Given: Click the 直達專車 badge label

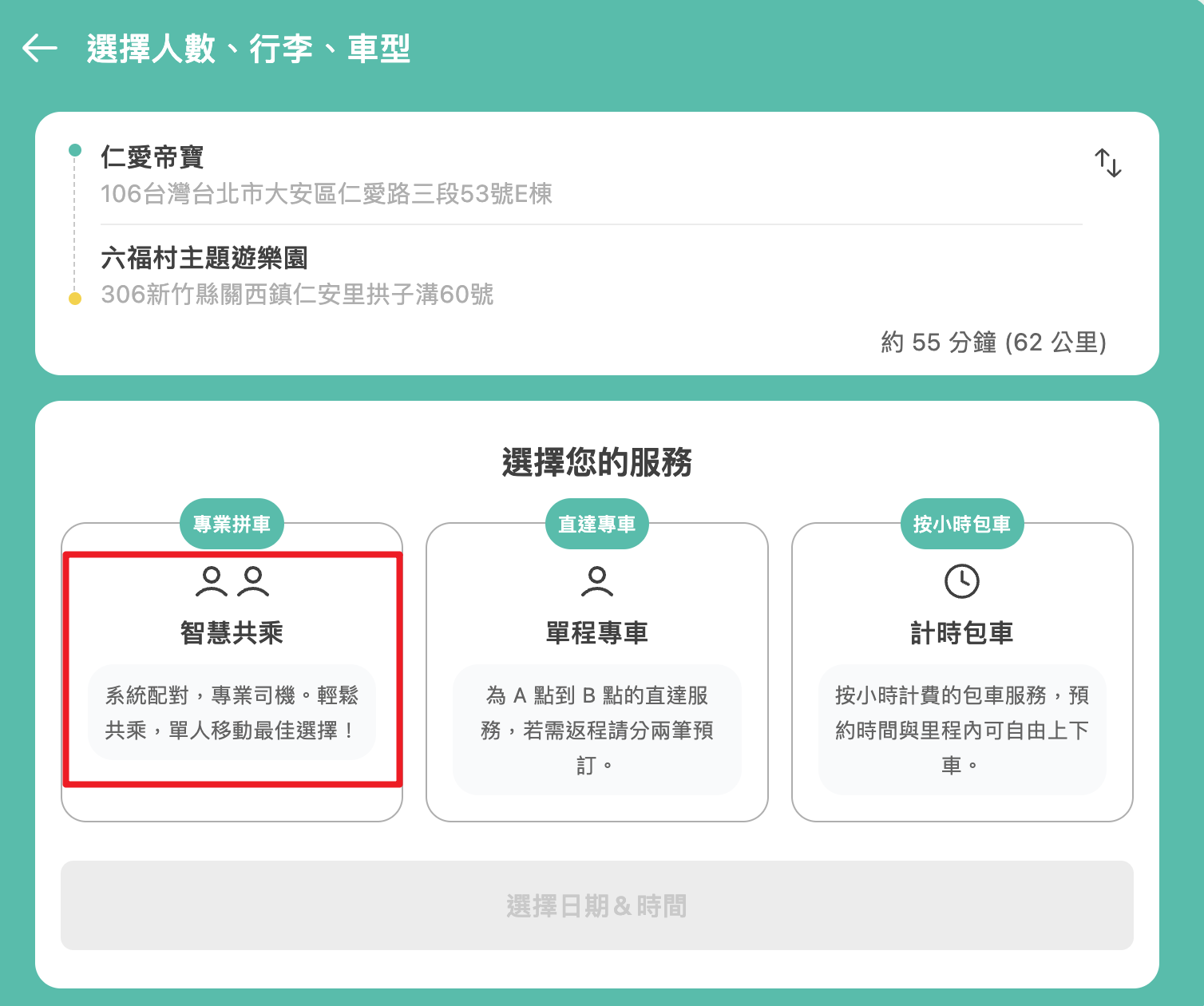Looking at the screenshot, I should 596,524.
